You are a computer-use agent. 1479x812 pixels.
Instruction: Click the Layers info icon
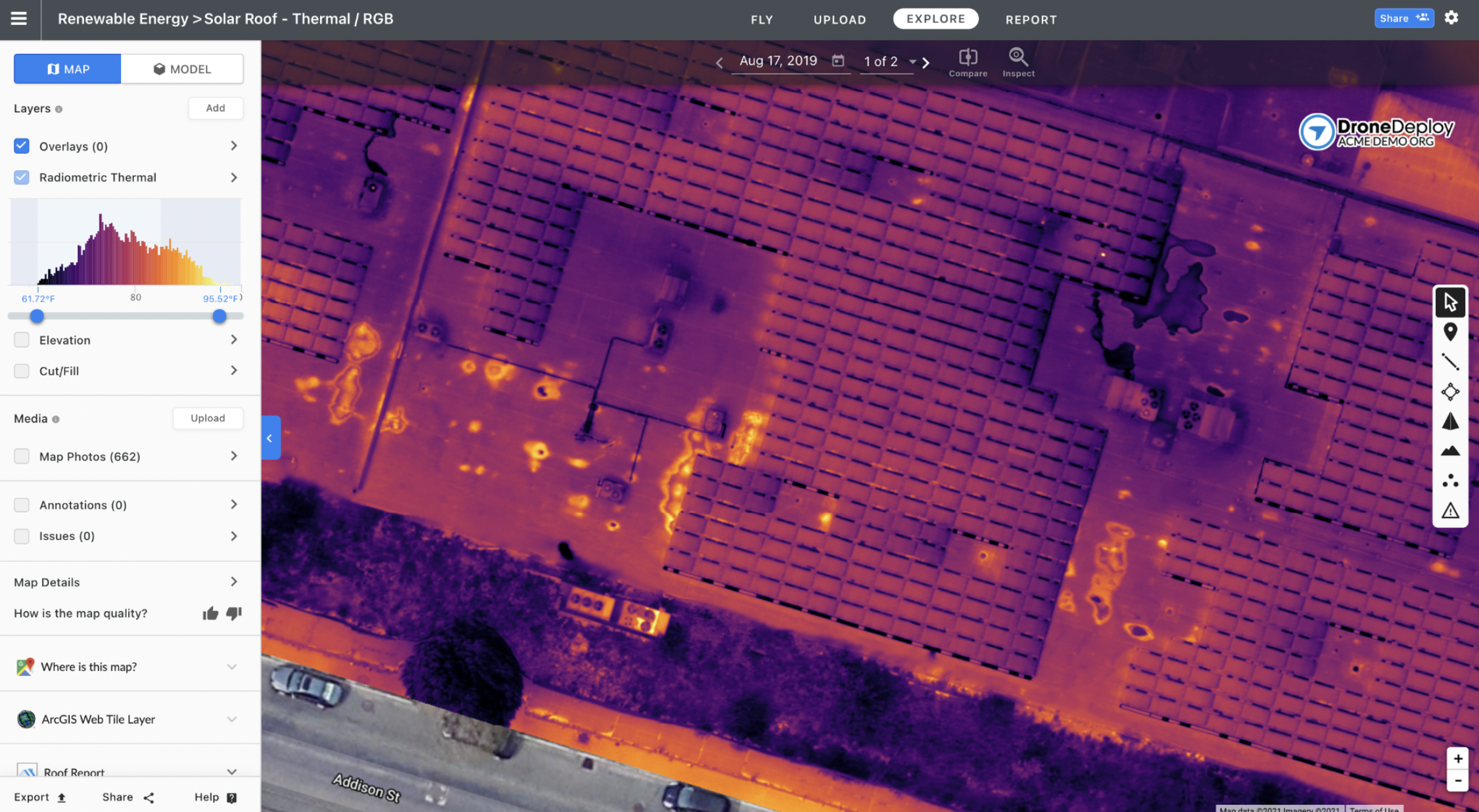click(x=59, y=109)
